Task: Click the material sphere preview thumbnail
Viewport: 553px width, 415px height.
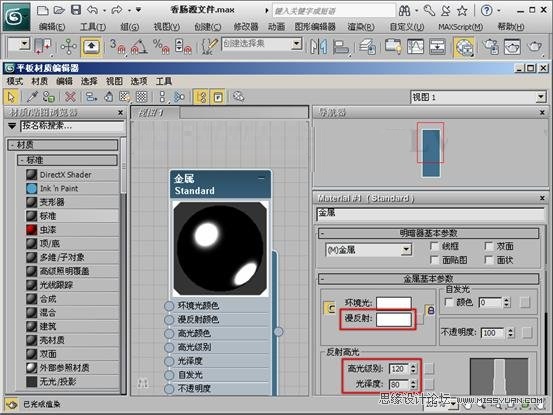Action: coord(220,249)
